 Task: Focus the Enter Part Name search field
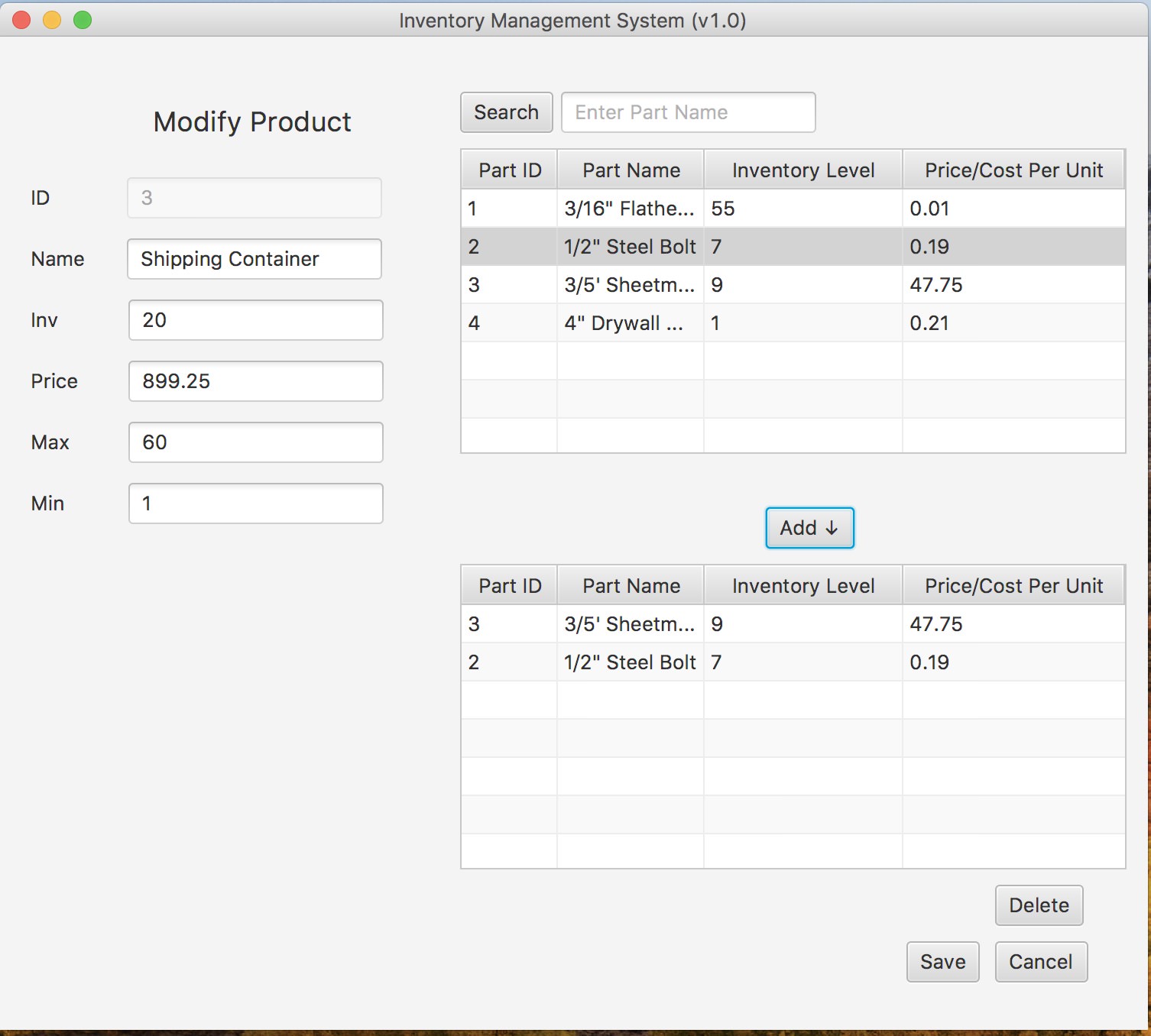pos(688,112)
